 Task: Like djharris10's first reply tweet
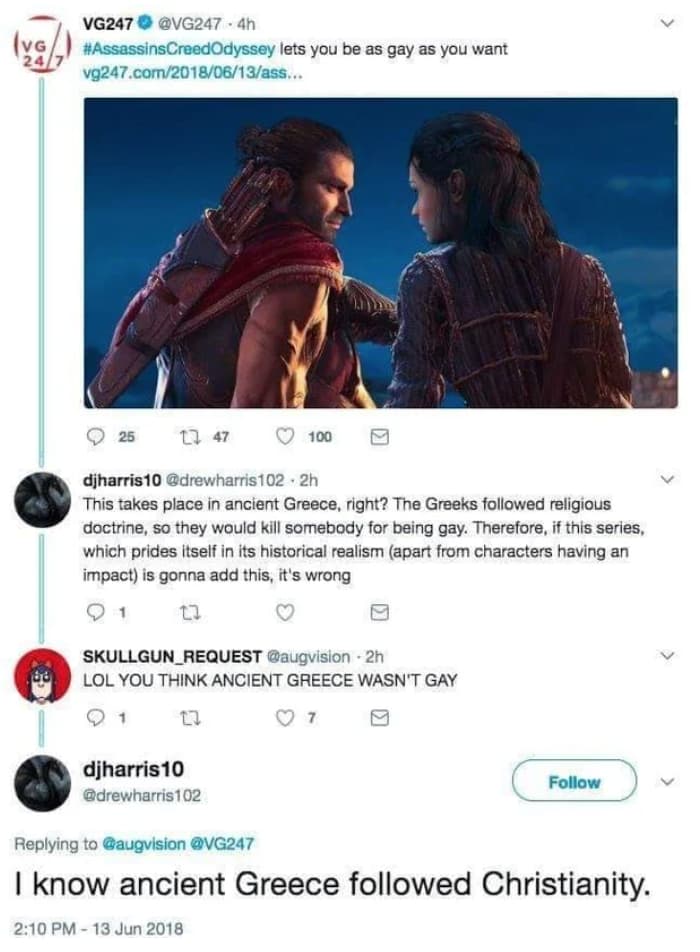pos(285,613)
